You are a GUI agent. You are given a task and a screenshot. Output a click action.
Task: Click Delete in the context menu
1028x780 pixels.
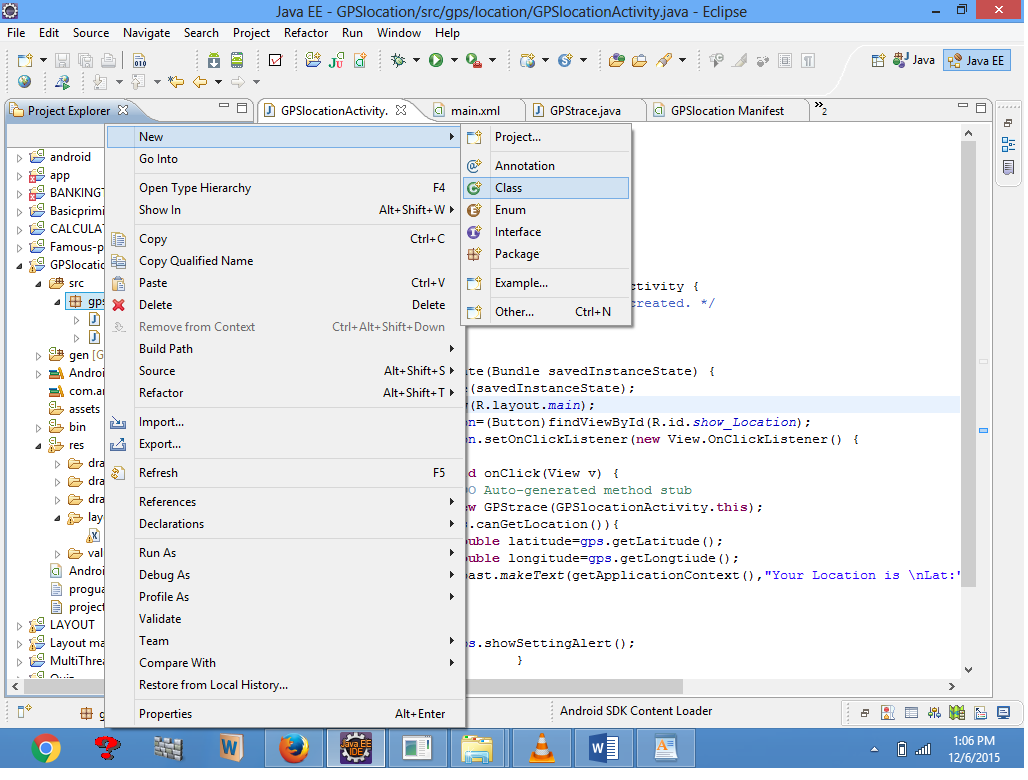pyautogui.click(x=155, y=305)
